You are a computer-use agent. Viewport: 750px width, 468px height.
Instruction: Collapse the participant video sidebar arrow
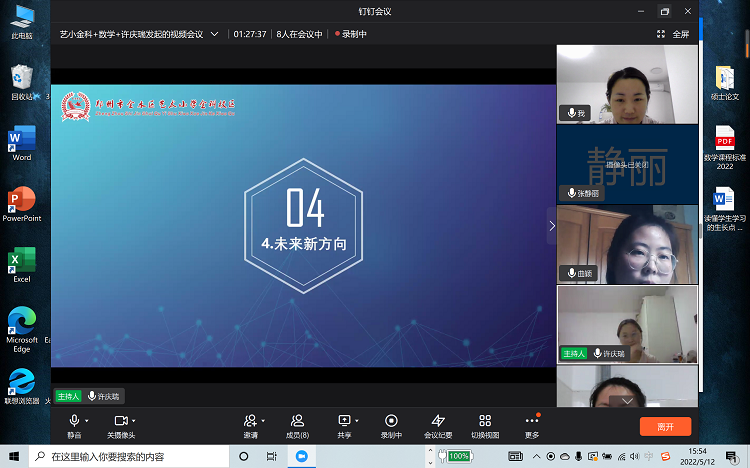[551, 226]
